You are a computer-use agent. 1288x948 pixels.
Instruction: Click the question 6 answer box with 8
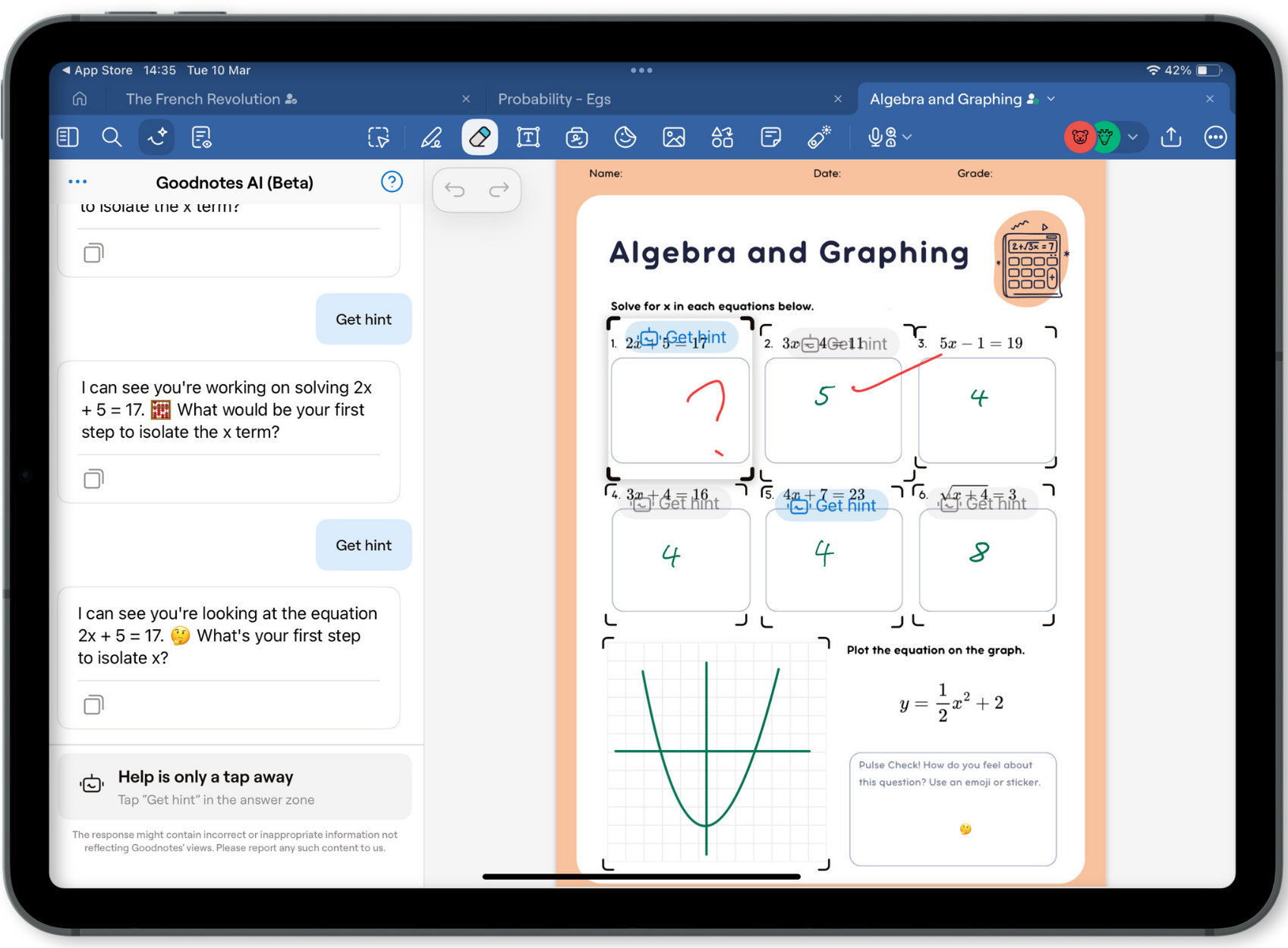[x=987, y=560]
